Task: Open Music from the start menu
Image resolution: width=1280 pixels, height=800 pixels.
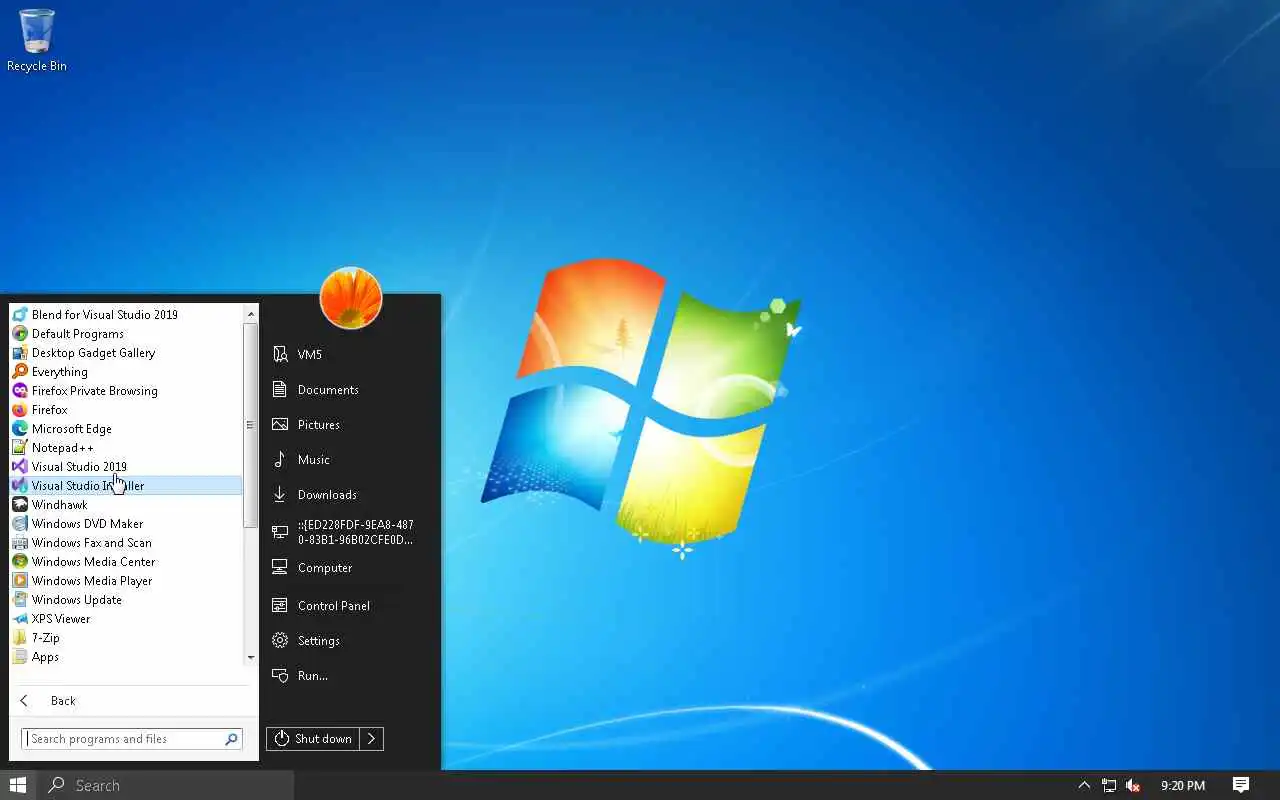Action: tap(350, 459)
